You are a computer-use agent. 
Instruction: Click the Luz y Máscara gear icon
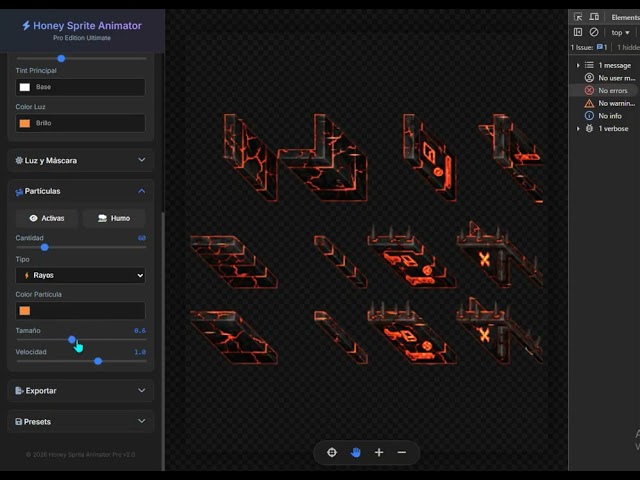pos(19,160)
